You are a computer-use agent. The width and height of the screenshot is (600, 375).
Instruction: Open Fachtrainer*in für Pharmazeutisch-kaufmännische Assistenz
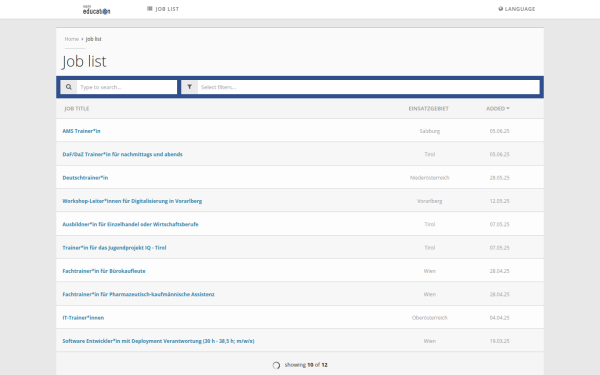139,294
